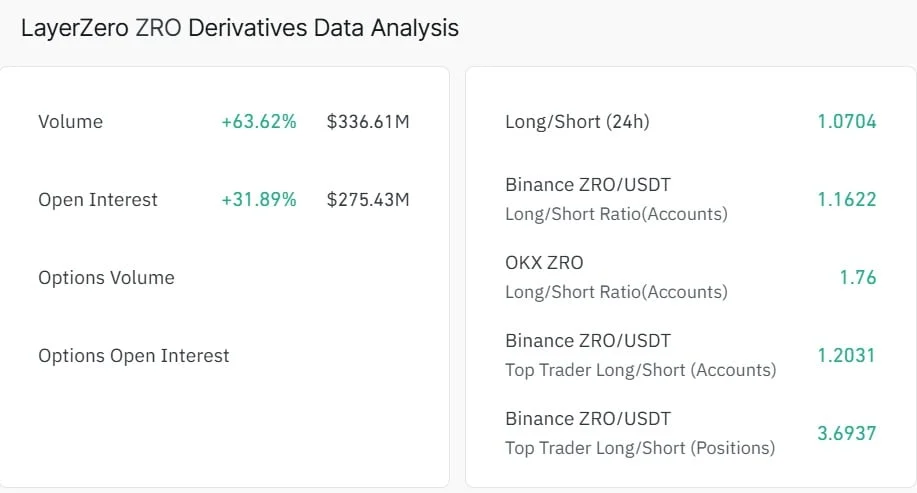The width and height of the screenshot is (917, 493).
Task: Select the Options Open Interest row
Action: pos(224,356)
